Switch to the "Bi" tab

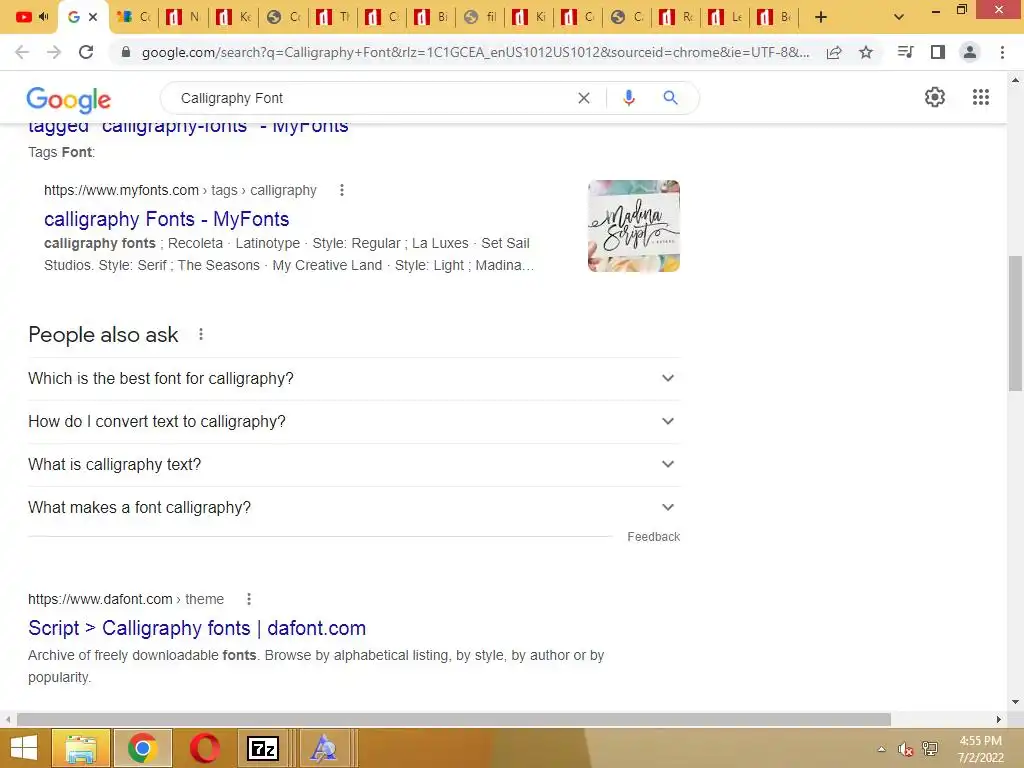pyautogui.click(x=431, y=17)
